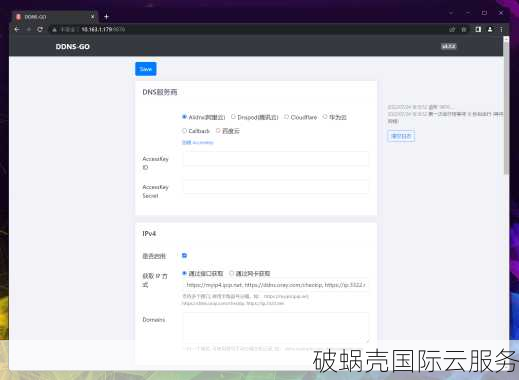Select the first IPv4 get-IP method radio
The image size is (519, 380).
point(184,273)
